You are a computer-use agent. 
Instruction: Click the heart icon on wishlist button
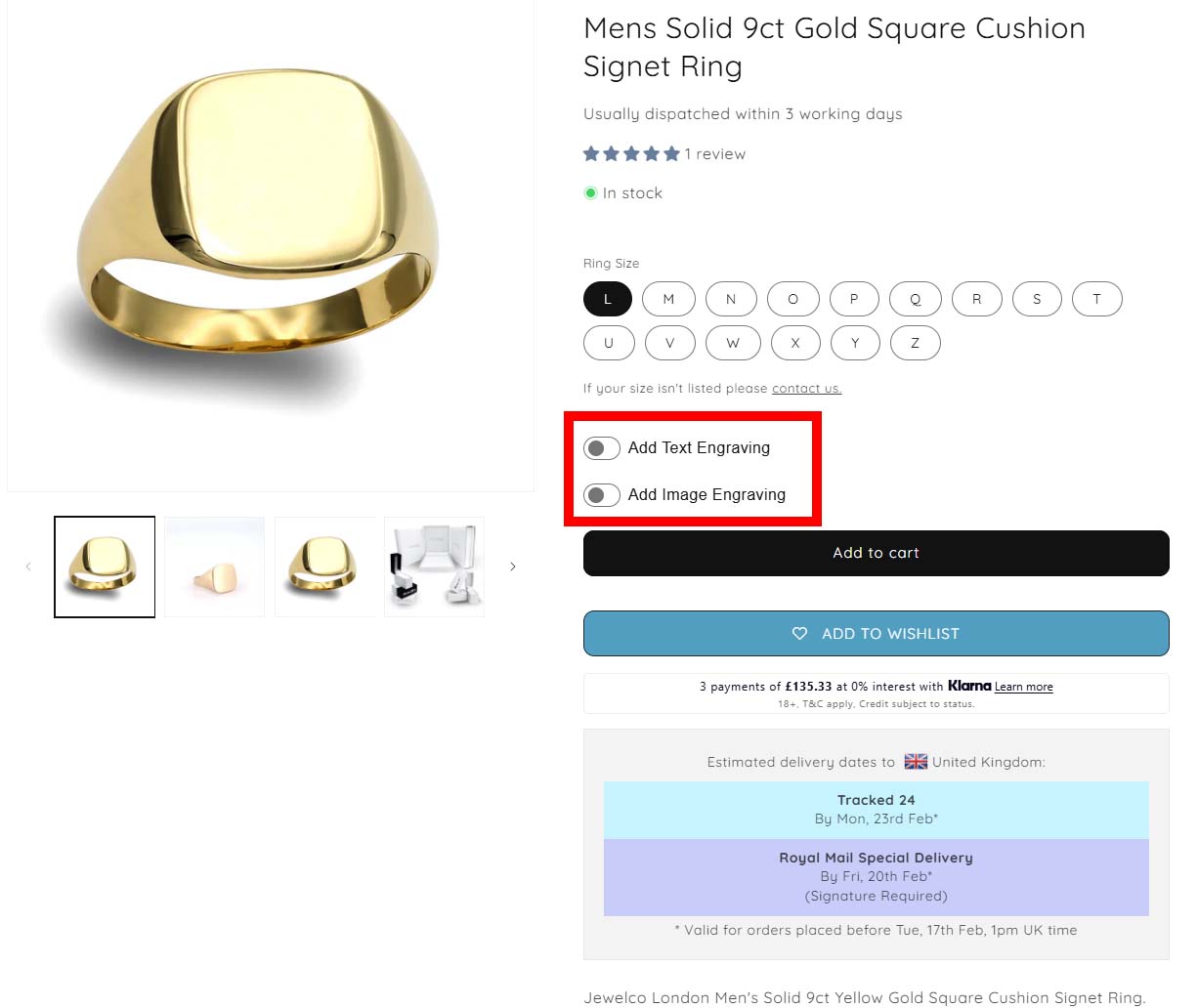click(799, 634)
